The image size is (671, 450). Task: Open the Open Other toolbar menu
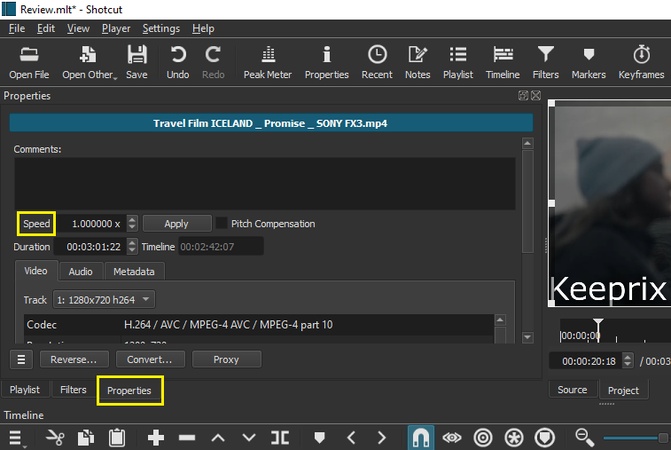click(89, 62)
